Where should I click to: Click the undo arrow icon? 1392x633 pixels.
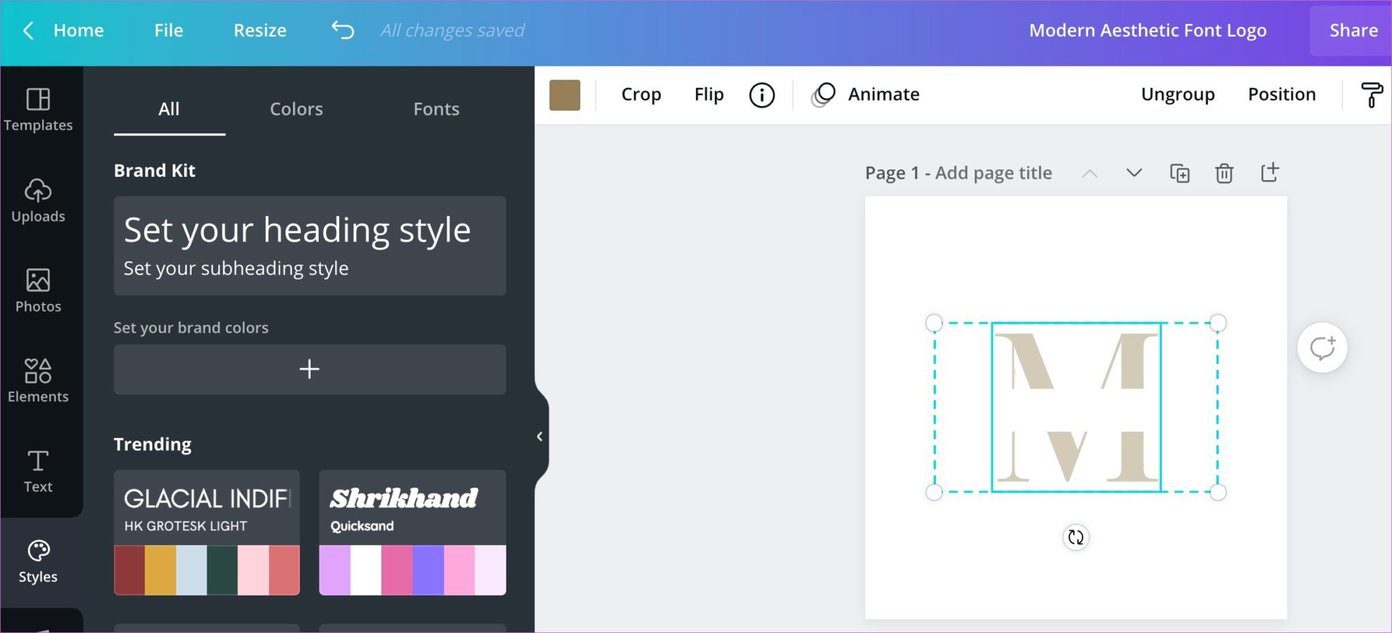tap(342, 30)
